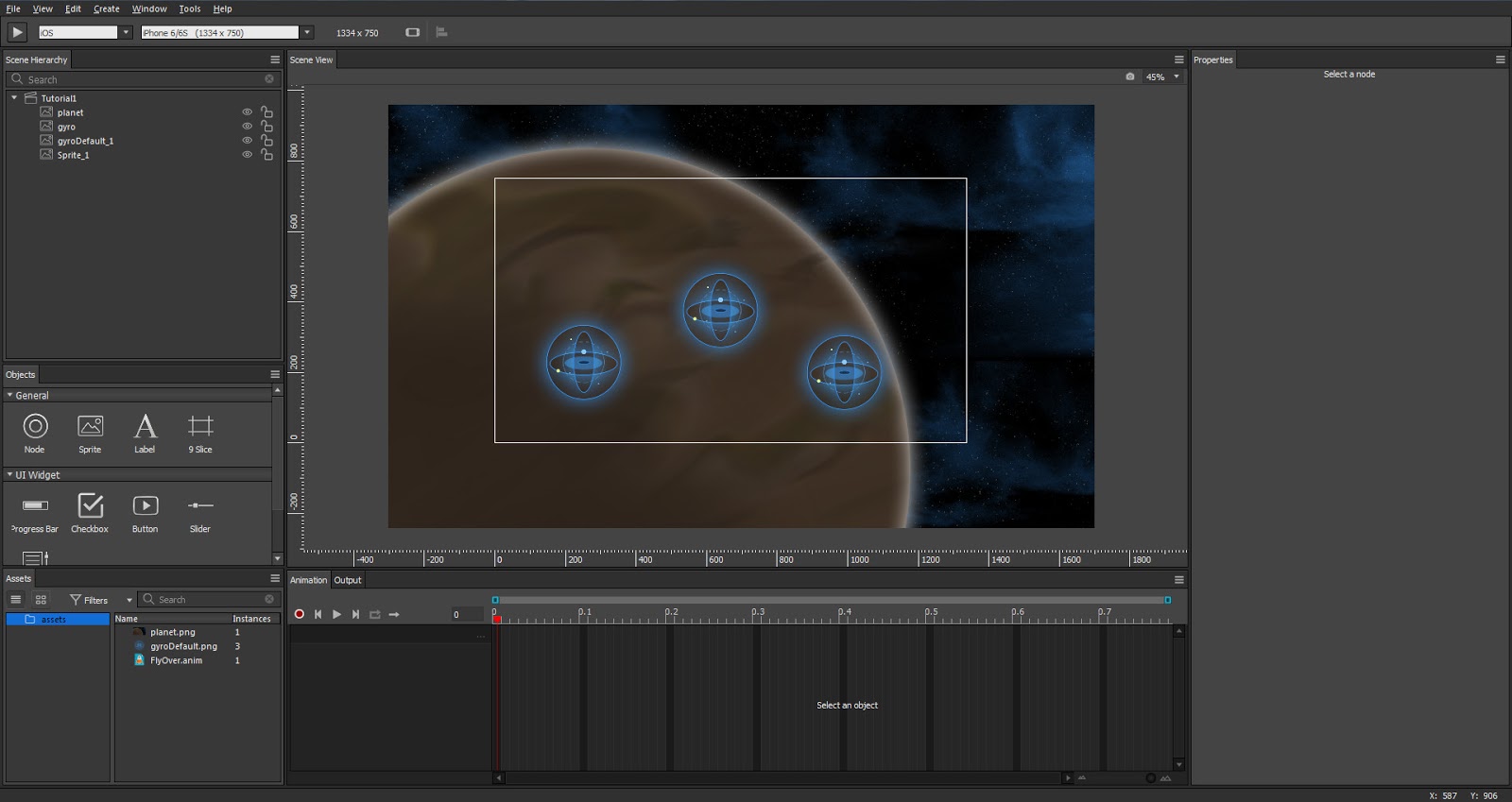The width and height of the screenshot is (1512, 802).
Task: Switch to the Output tab
Action: click(348, 580)
